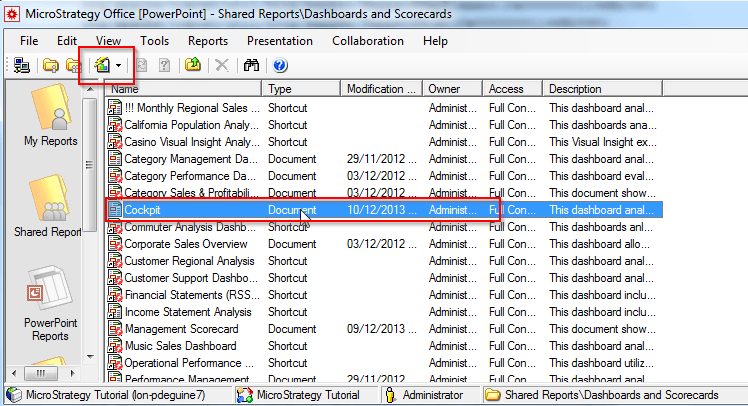Click the connect to server toolbar icon
Screen dimensions: 748x406
21,65
